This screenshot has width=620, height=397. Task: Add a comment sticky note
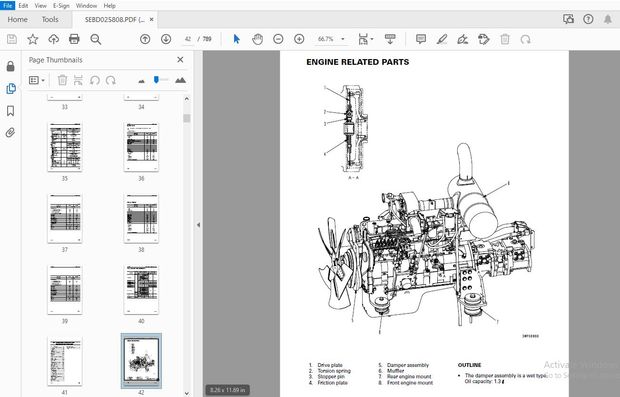(421, 39)
